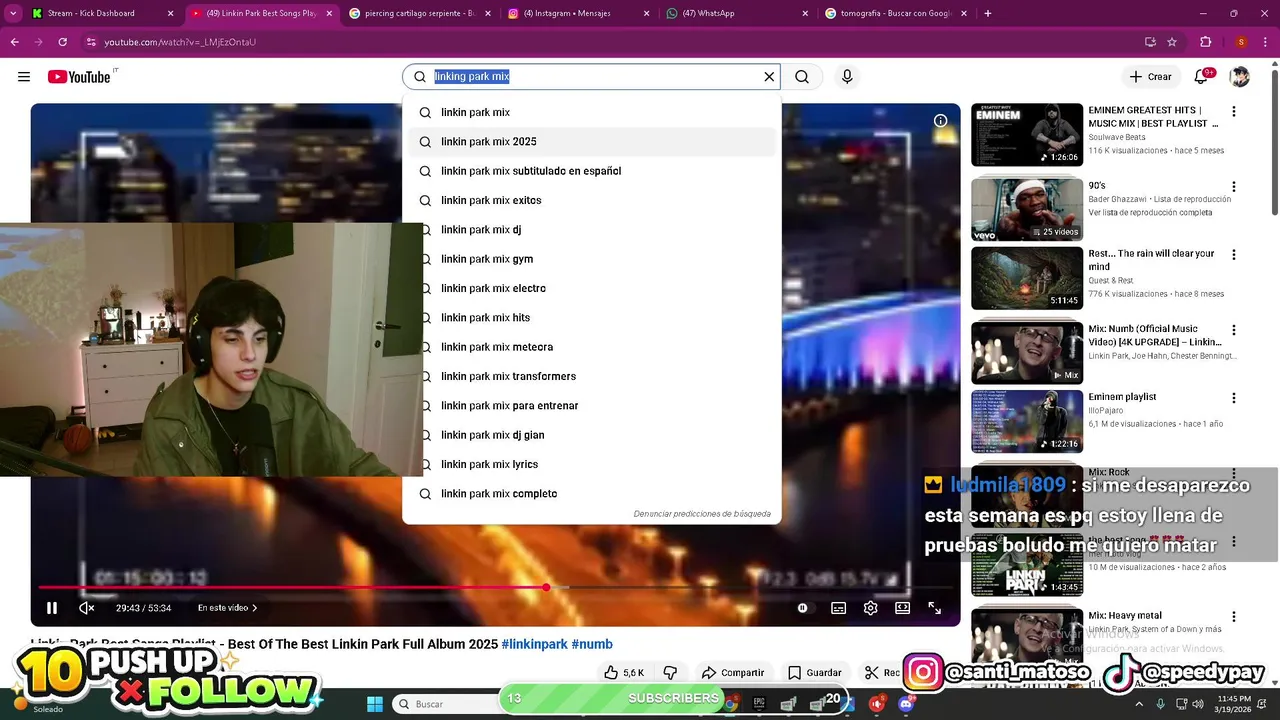The image size is (1280, 720).
Task: Click the Compartir share button
Action: (733, 673)
